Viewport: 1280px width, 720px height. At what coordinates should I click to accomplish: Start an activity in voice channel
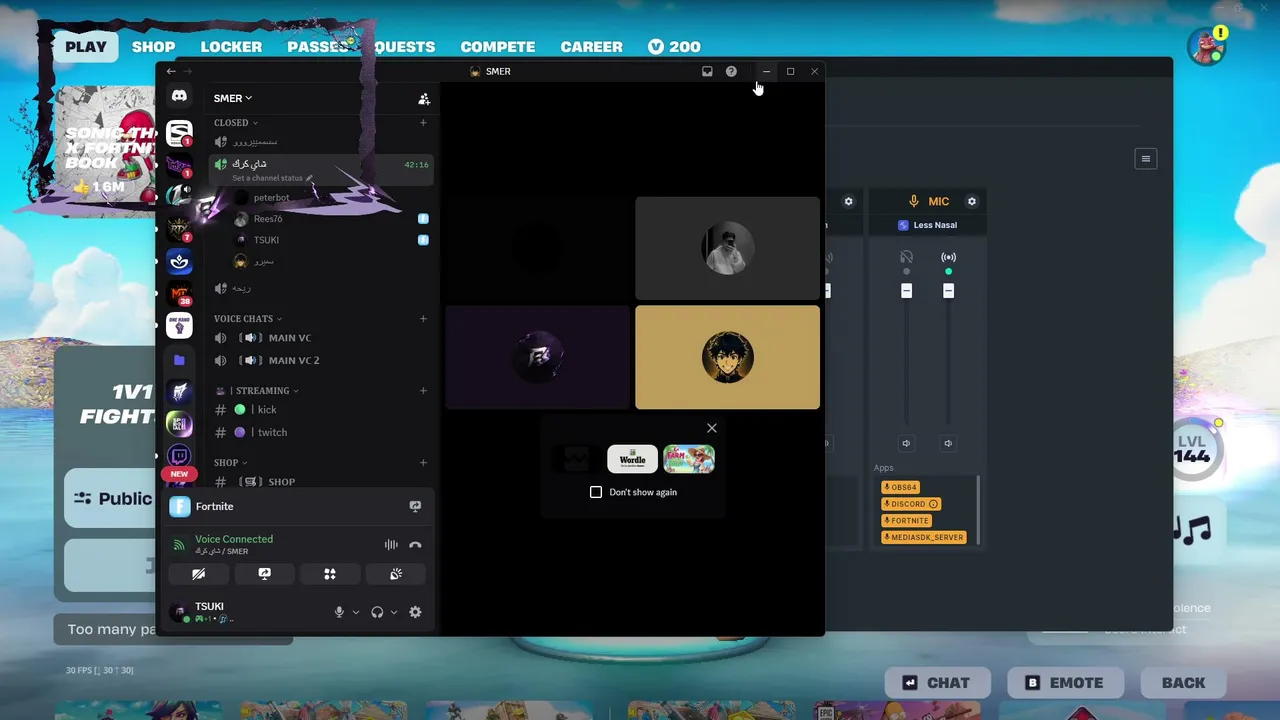[x=330, y=574]
